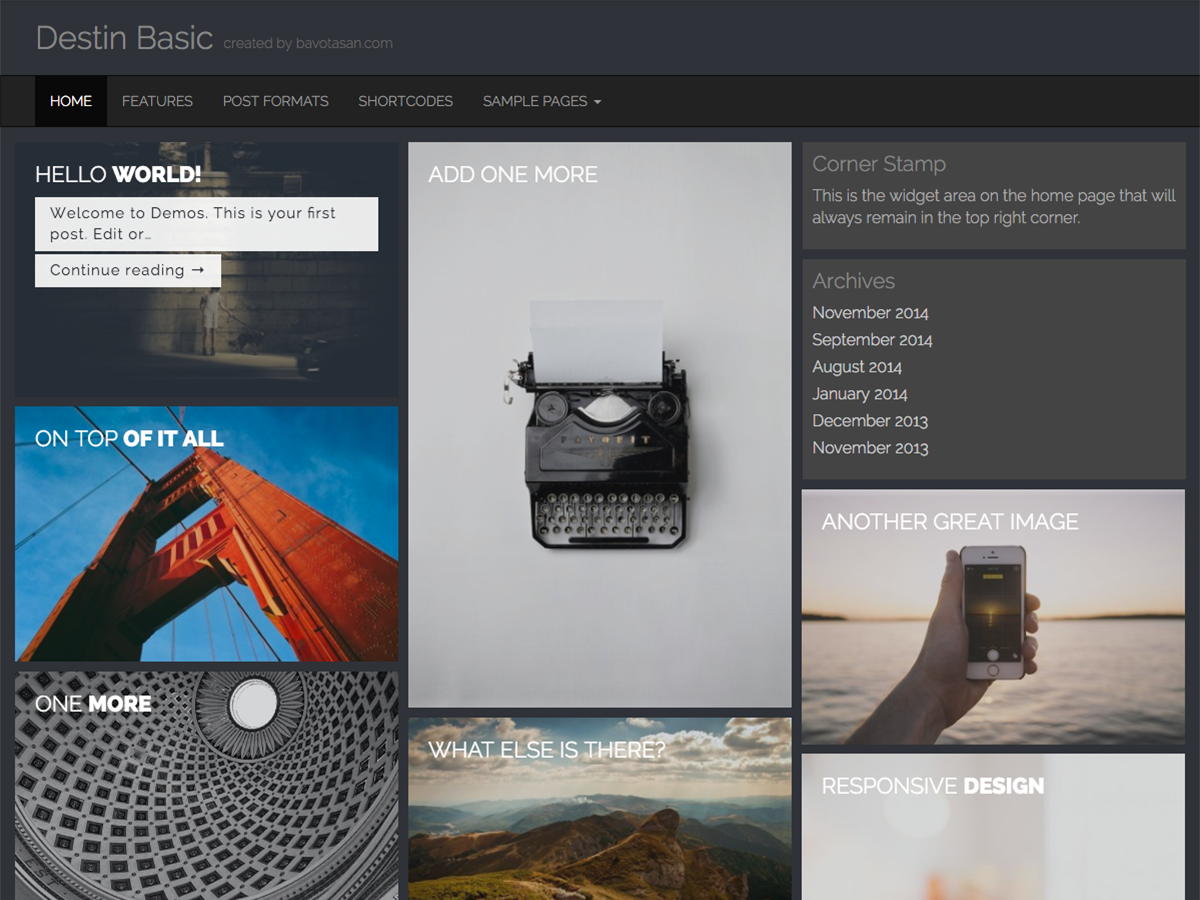This screenshot has height=900, width=1200.
Task: Open the POST FORMATS menu item
Action: (x=275, y=101)
